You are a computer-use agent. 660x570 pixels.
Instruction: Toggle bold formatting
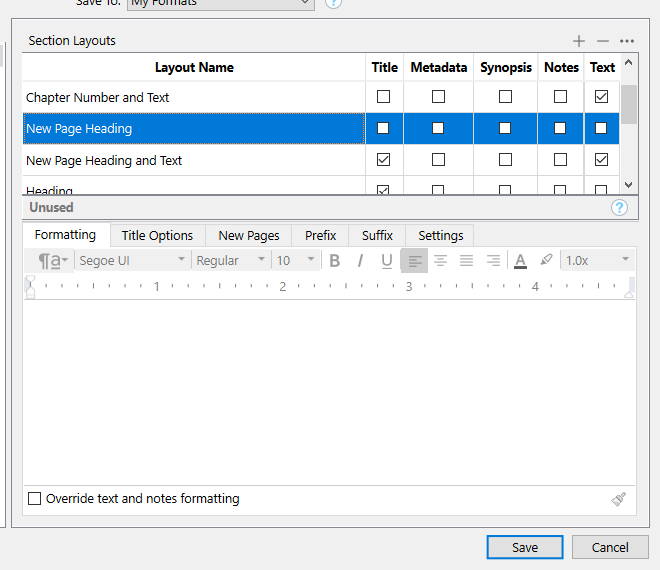pos(335,260)
